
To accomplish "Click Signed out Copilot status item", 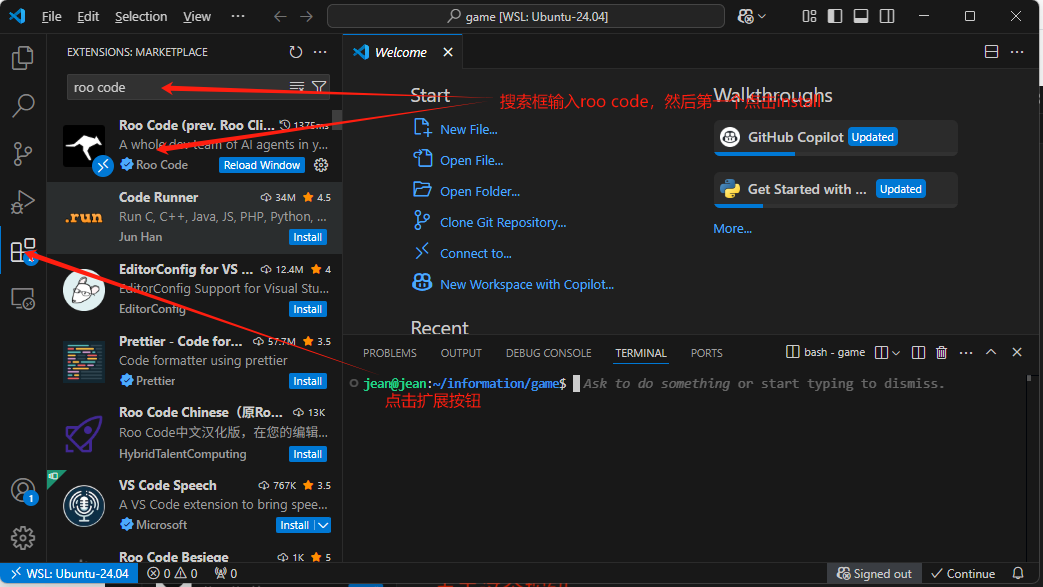I will click(x=874, y=574).
